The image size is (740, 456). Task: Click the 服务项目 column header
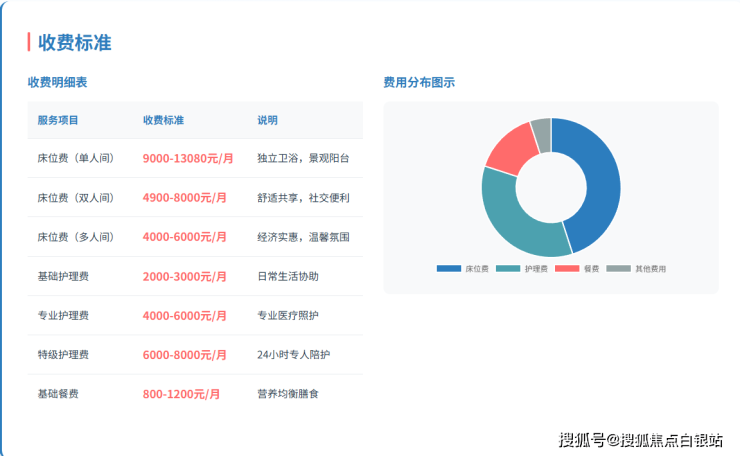(x=58, y=120)
